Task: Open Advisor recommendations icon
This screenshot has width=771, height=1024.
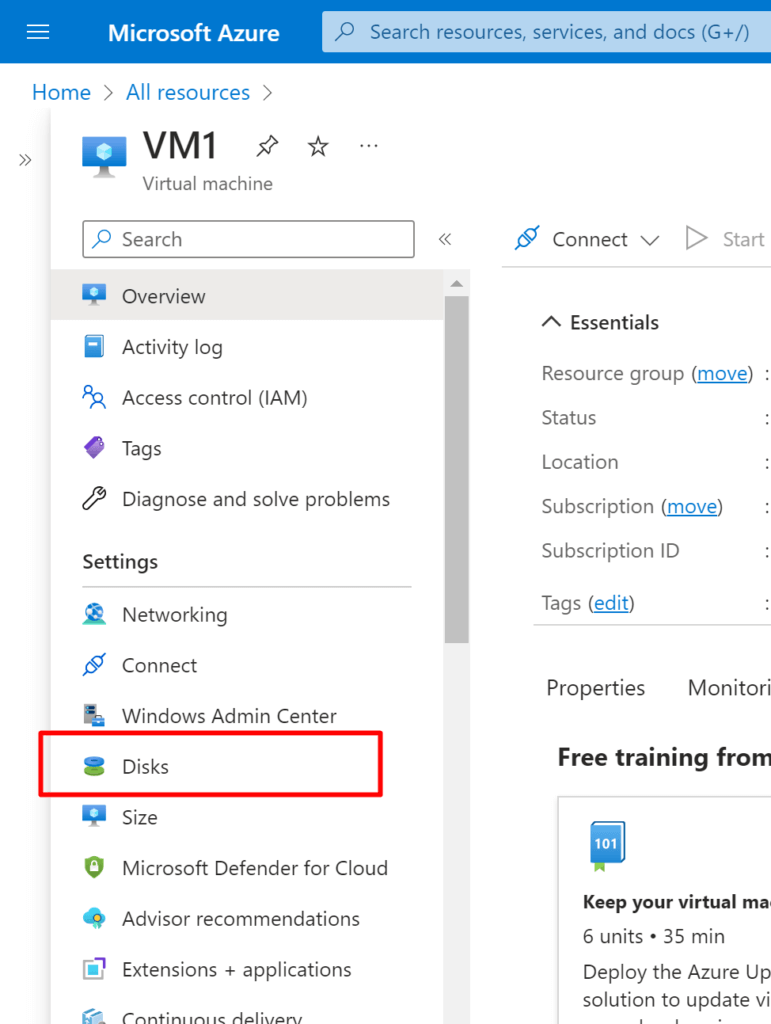Action: click(x=94, y=919)
